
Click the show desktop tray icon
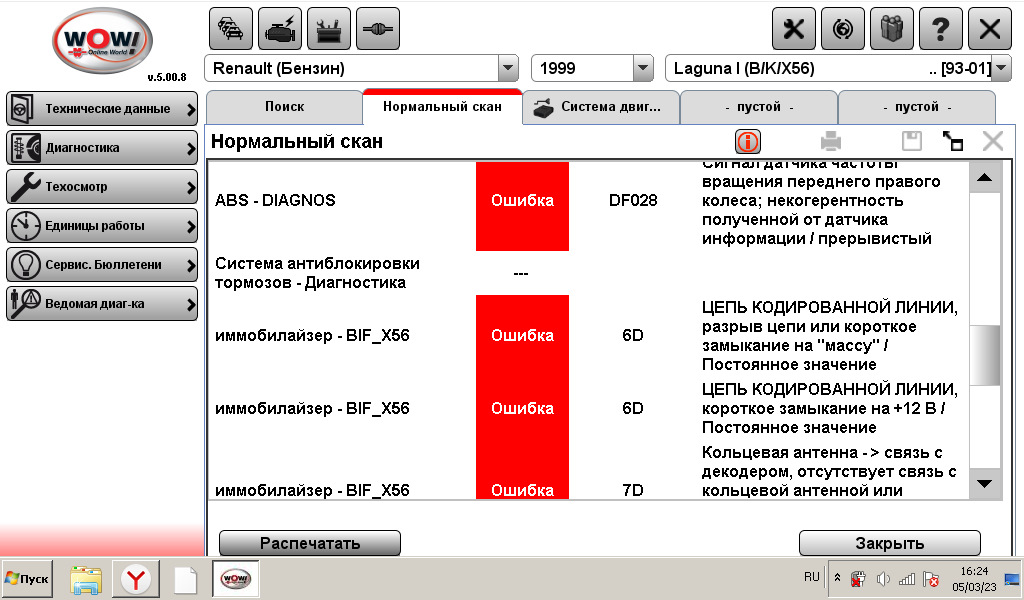coord(1012,578)
